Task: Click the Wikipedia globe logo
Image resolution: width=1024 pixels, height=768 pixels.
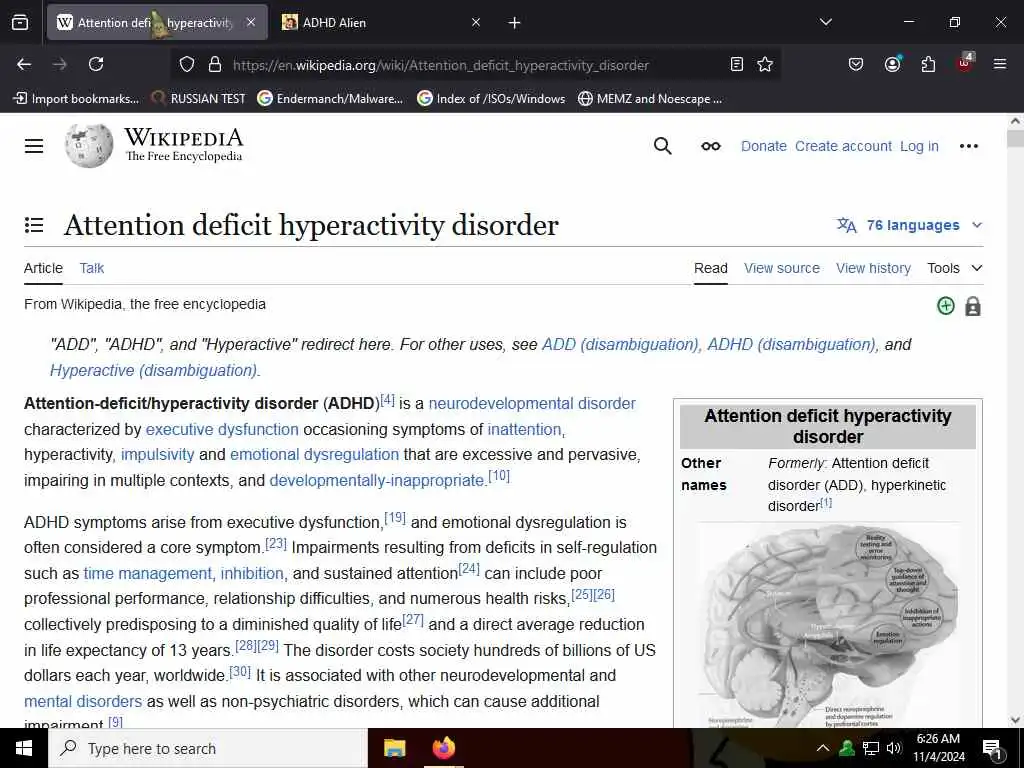Action: pyautogui.click(x=89, y=145)
